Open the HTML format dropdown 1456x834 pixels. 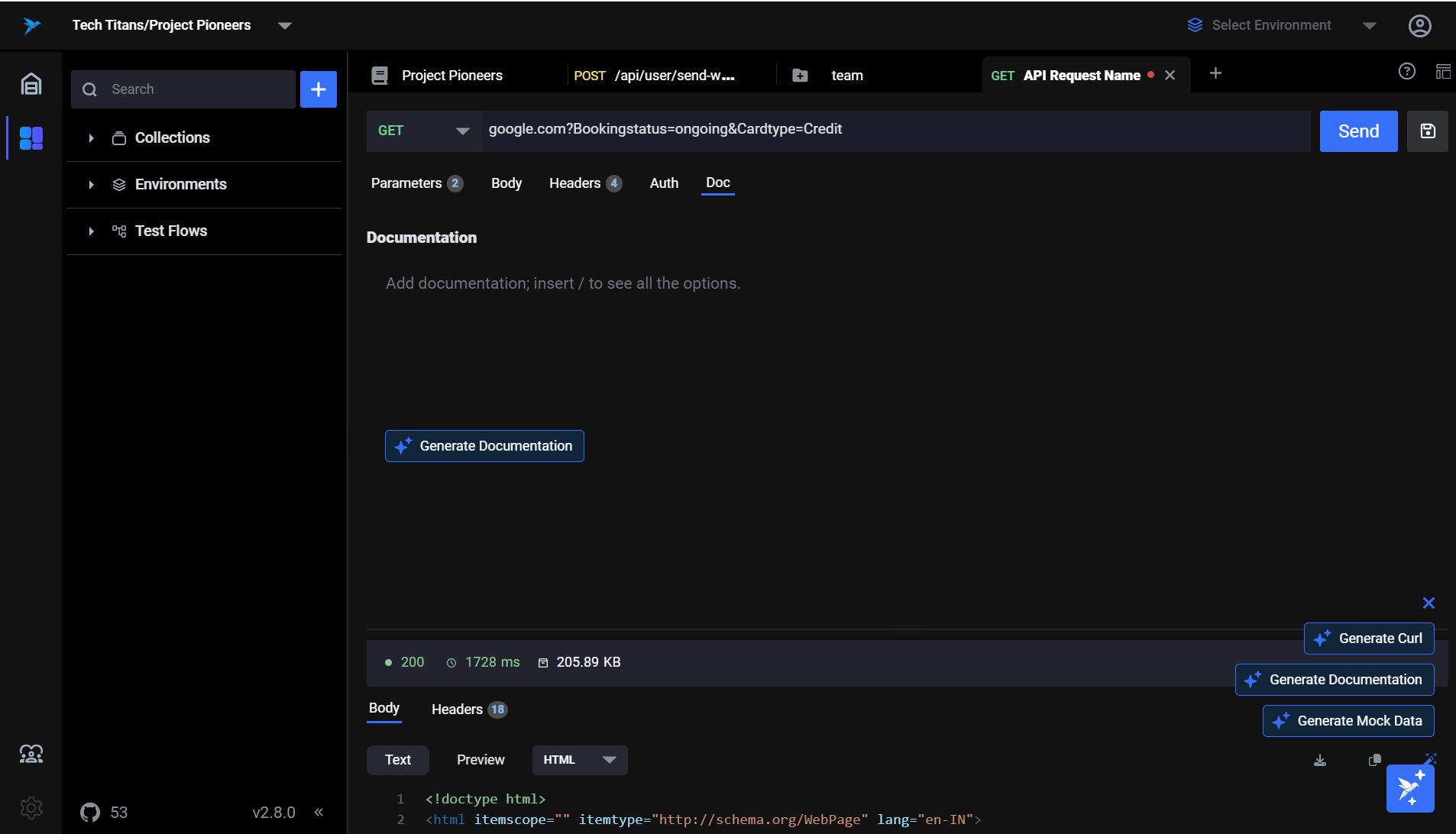tap(580, 760)
